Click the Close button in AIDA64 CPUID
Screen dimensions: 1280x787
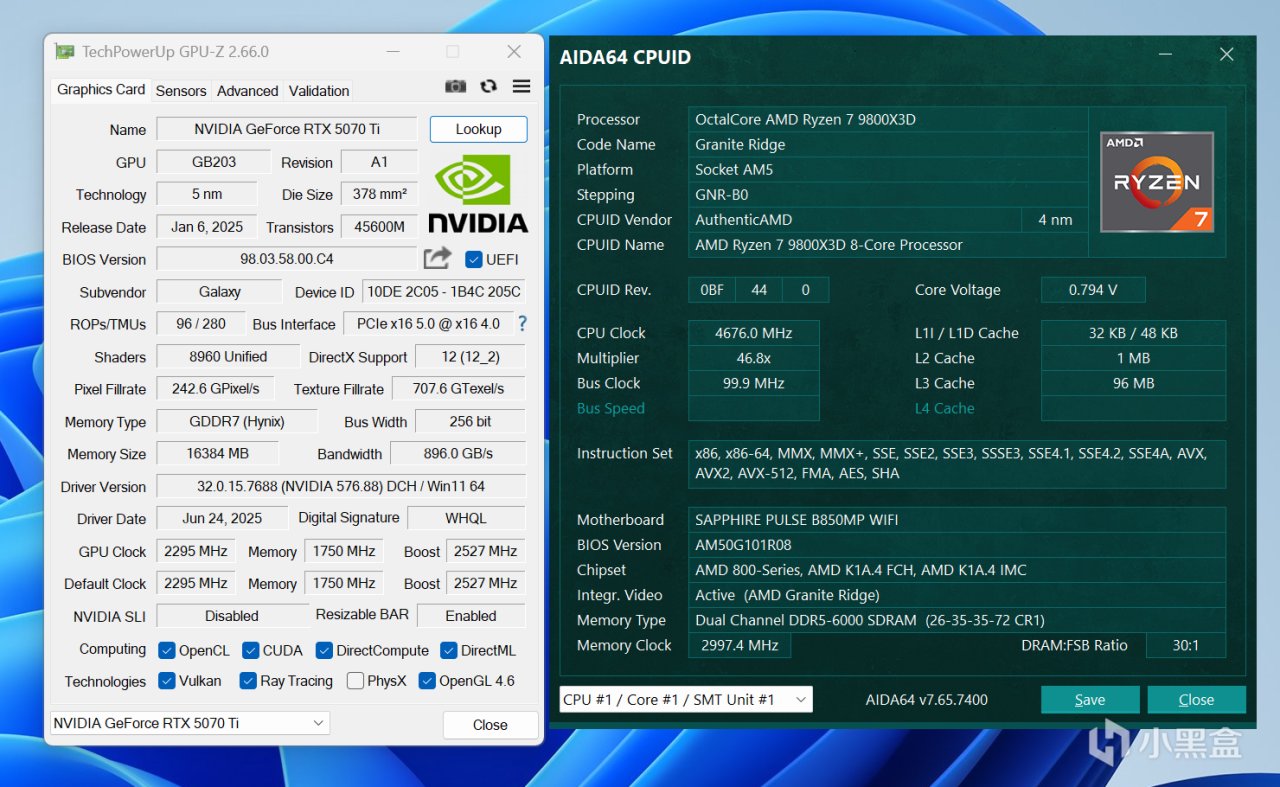(x=1196, y=700)
